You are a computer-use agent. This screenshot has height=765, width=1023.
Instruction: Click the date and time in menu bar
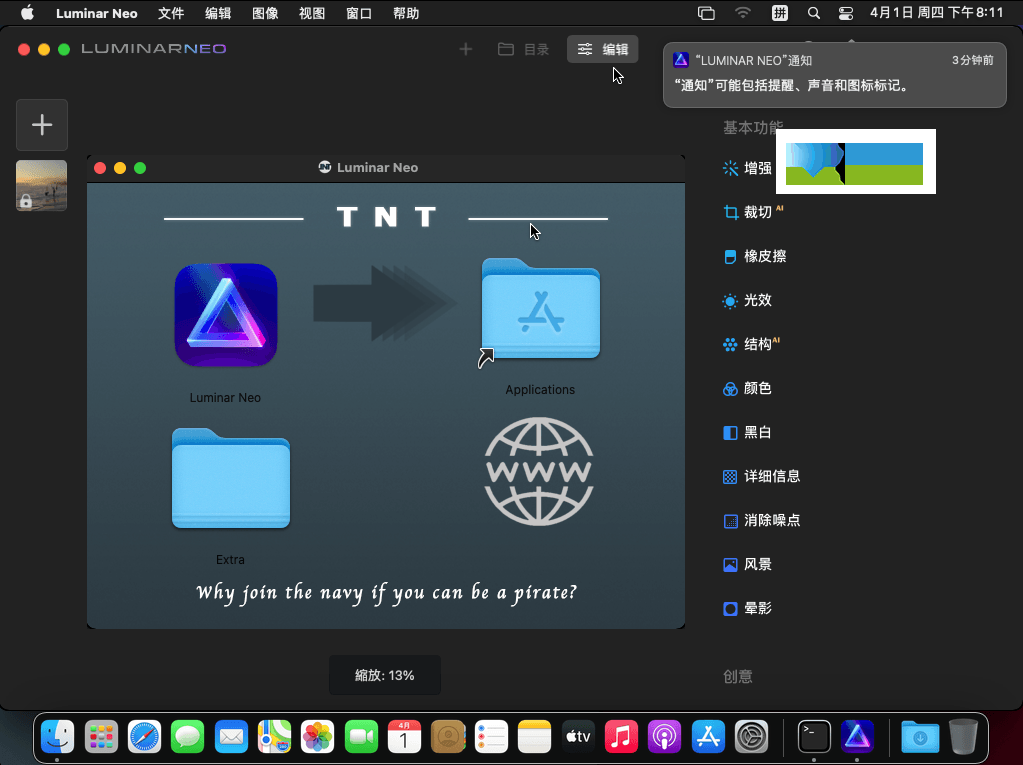(x=936, y=13)
